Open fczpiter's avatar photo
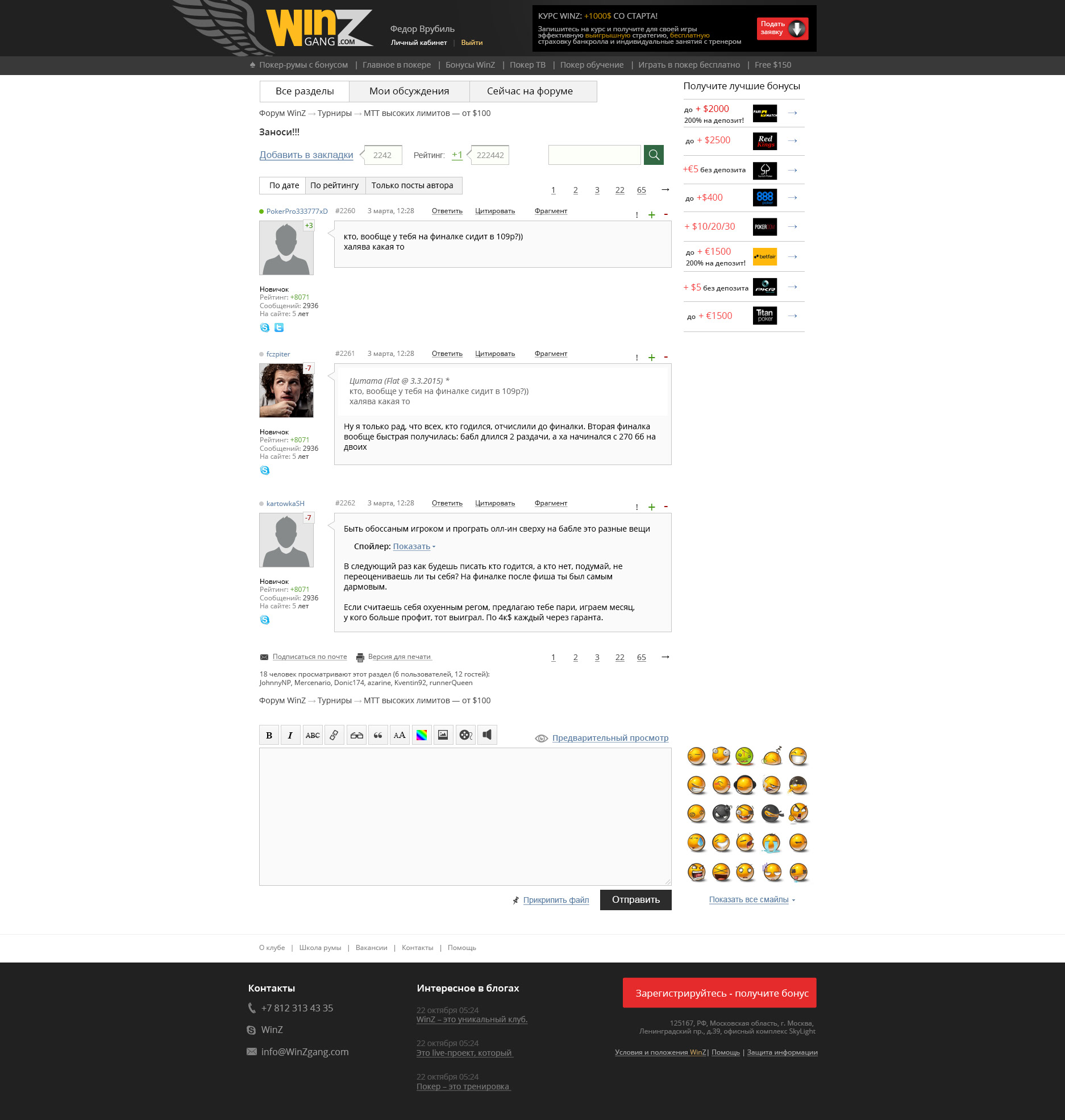 coord(286,391)
